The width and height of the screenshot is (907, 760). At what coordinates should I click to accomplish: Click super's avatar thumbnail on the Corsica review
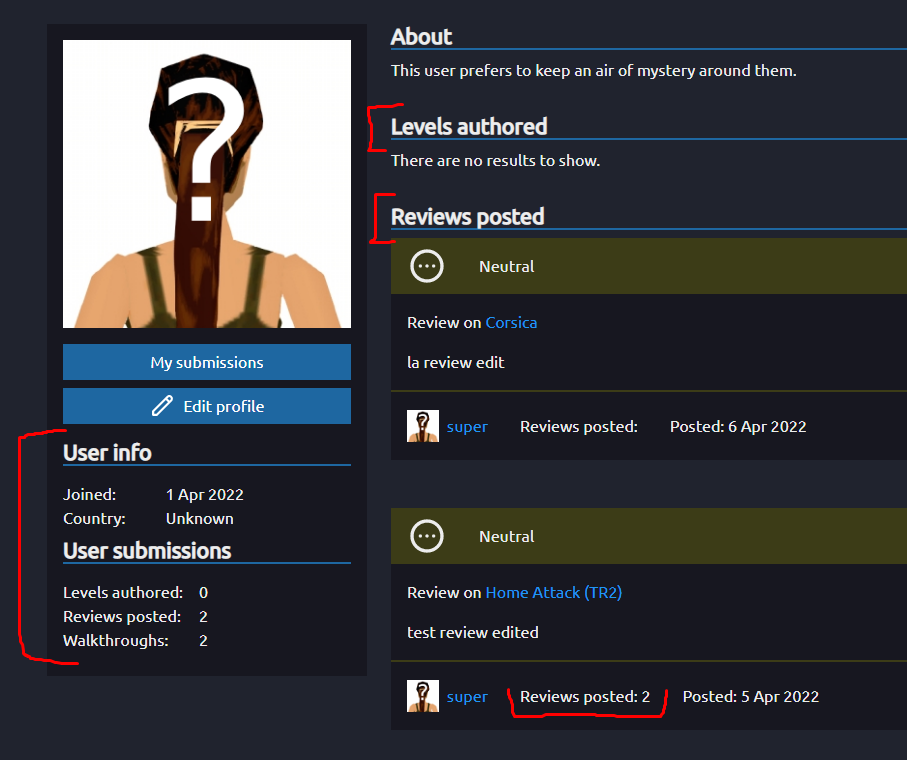(422, 426)
